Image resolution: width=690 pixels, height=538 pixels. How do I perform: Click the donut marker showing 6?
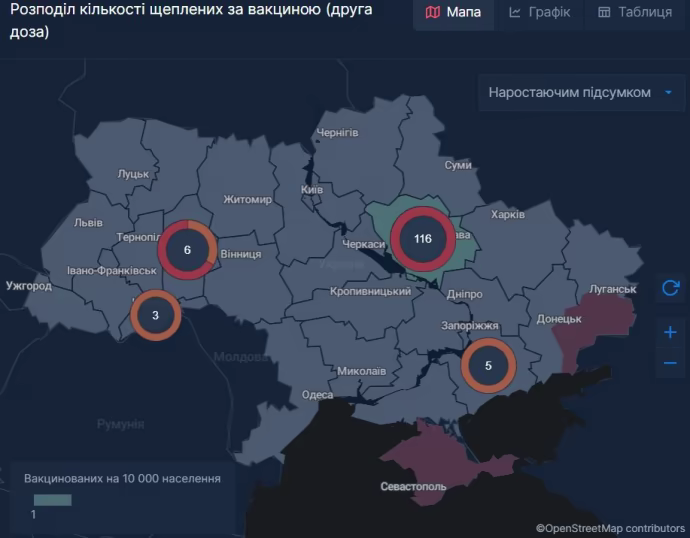[x=187, y=250]
